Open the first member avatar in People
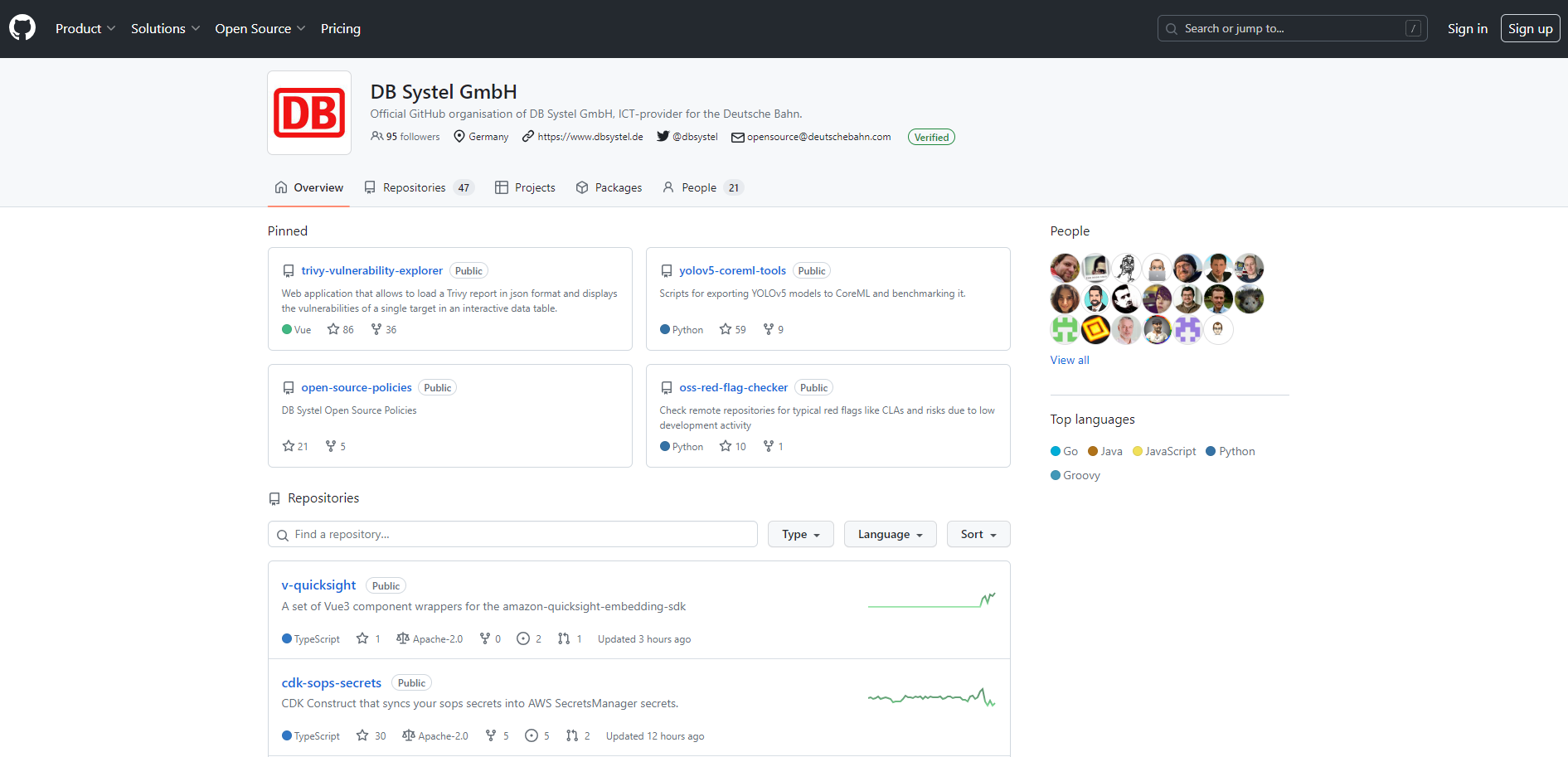The width and height of the screenshot is (1568, 757). click(x=1066, y=268)
